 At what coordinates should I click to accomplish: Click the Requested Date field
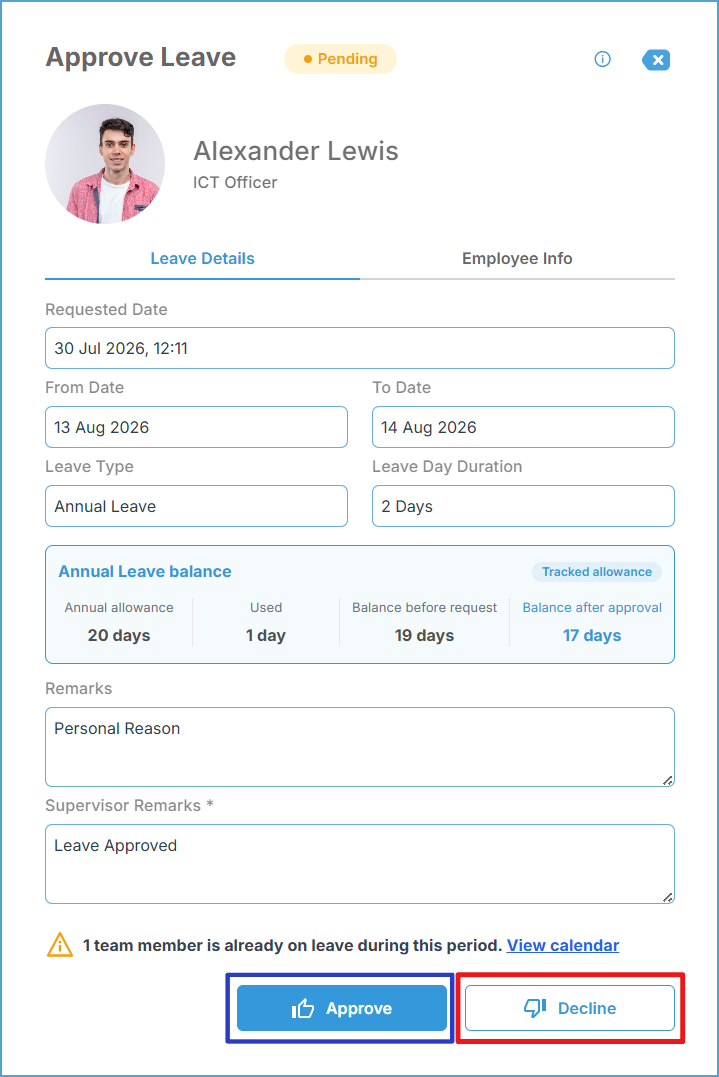(x=360, y=348)
